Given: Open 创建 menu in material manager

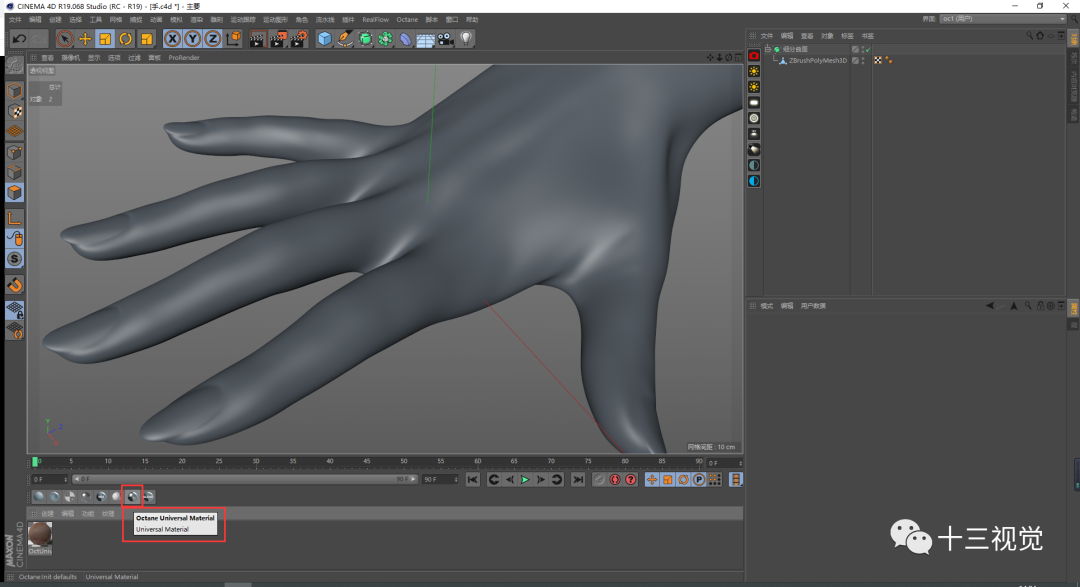Looking at the screenshot, I should click(x=48, y=513).
